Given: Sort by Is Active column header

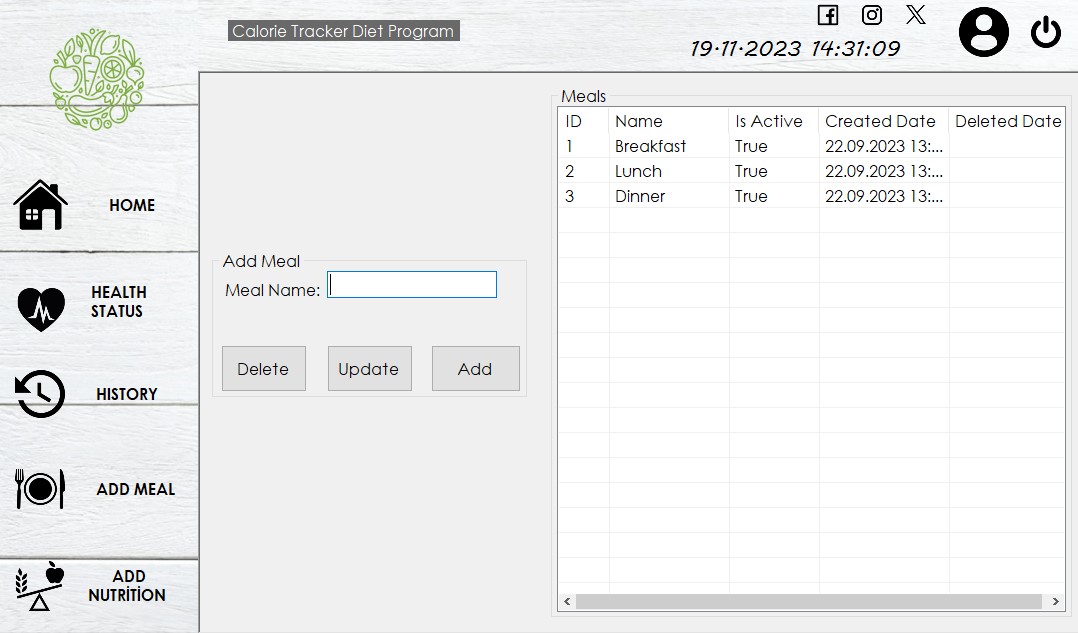Looking at the screenshot, I should (773, 121).
